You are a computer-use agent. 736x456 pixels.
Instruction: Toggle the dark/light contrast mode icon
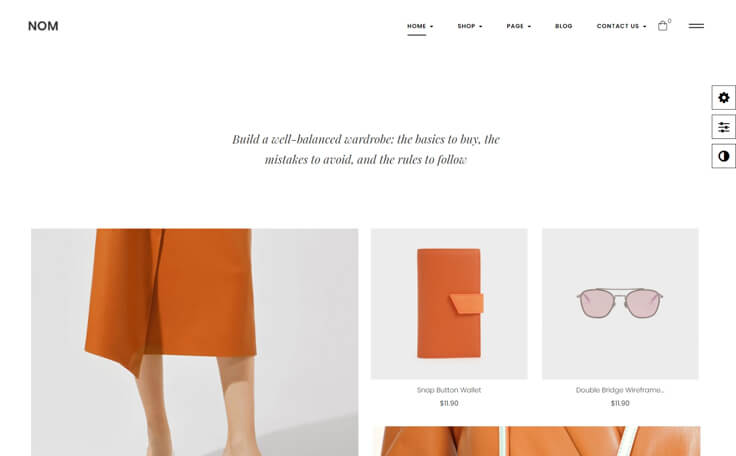point(723,156)
